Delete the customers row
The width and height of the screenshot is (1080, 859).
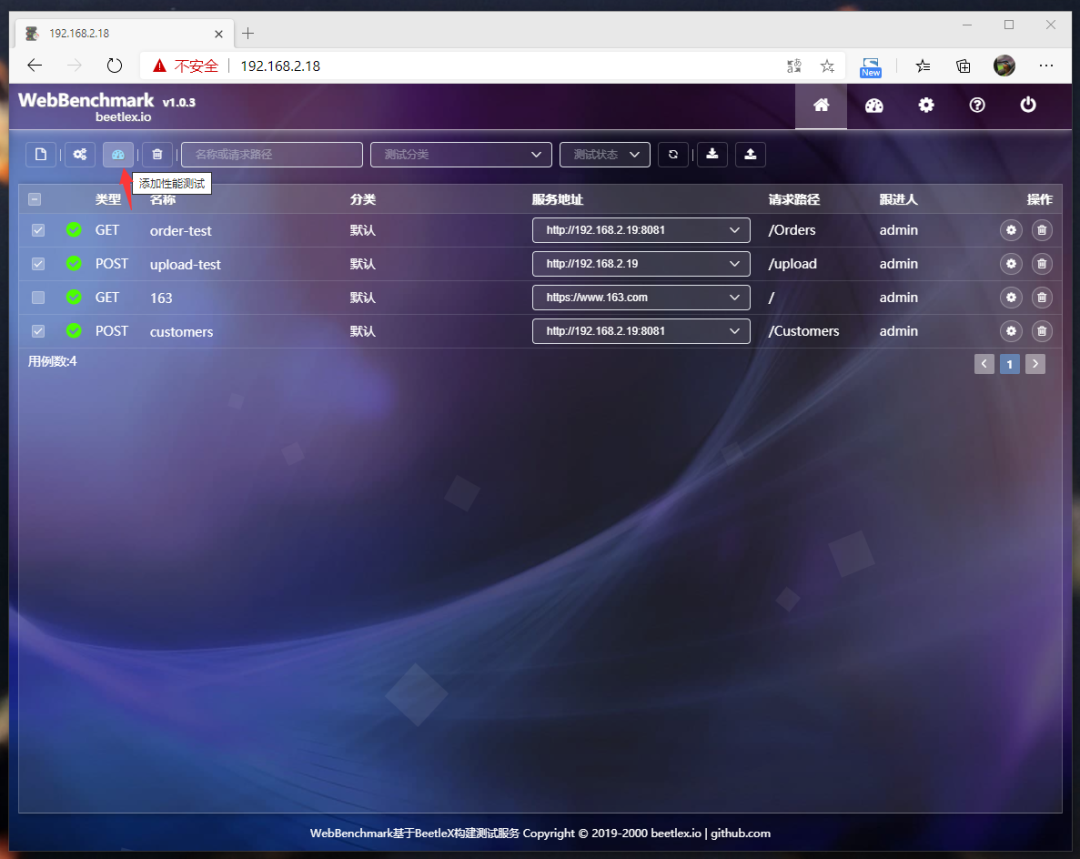click(x=1041, y=331)
